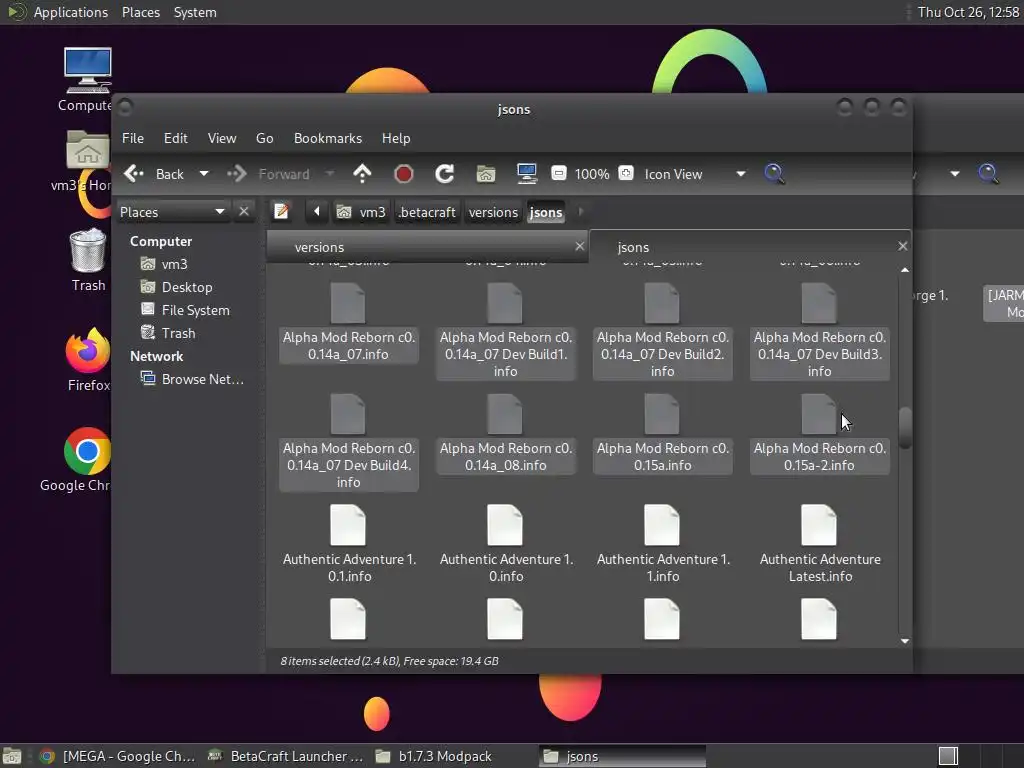Go to versions in path bar
1024x768 pixels.
493,212
